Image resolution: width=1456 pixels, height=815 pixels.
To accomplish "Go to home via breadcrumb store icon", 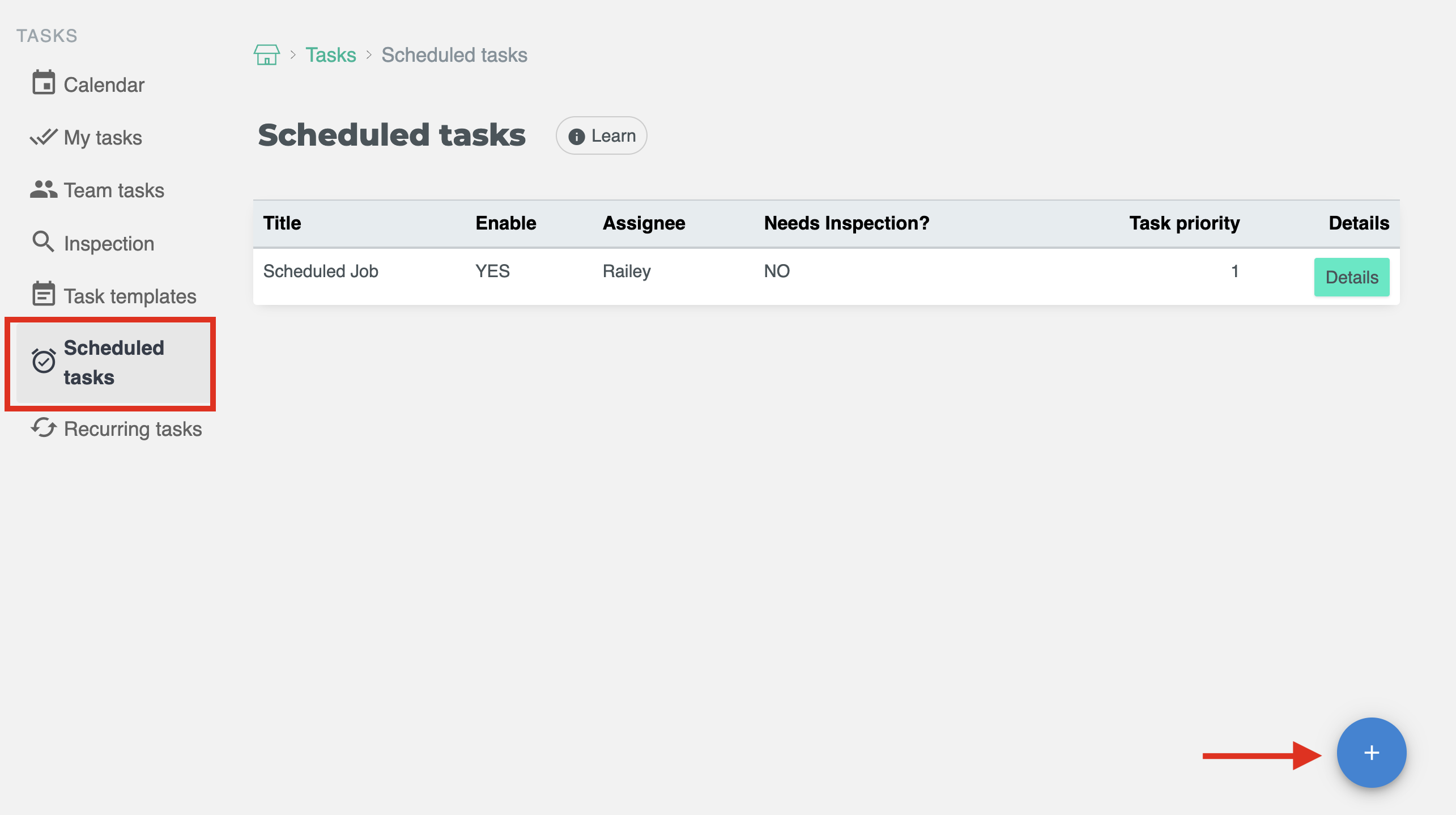I will click(266, 55).
